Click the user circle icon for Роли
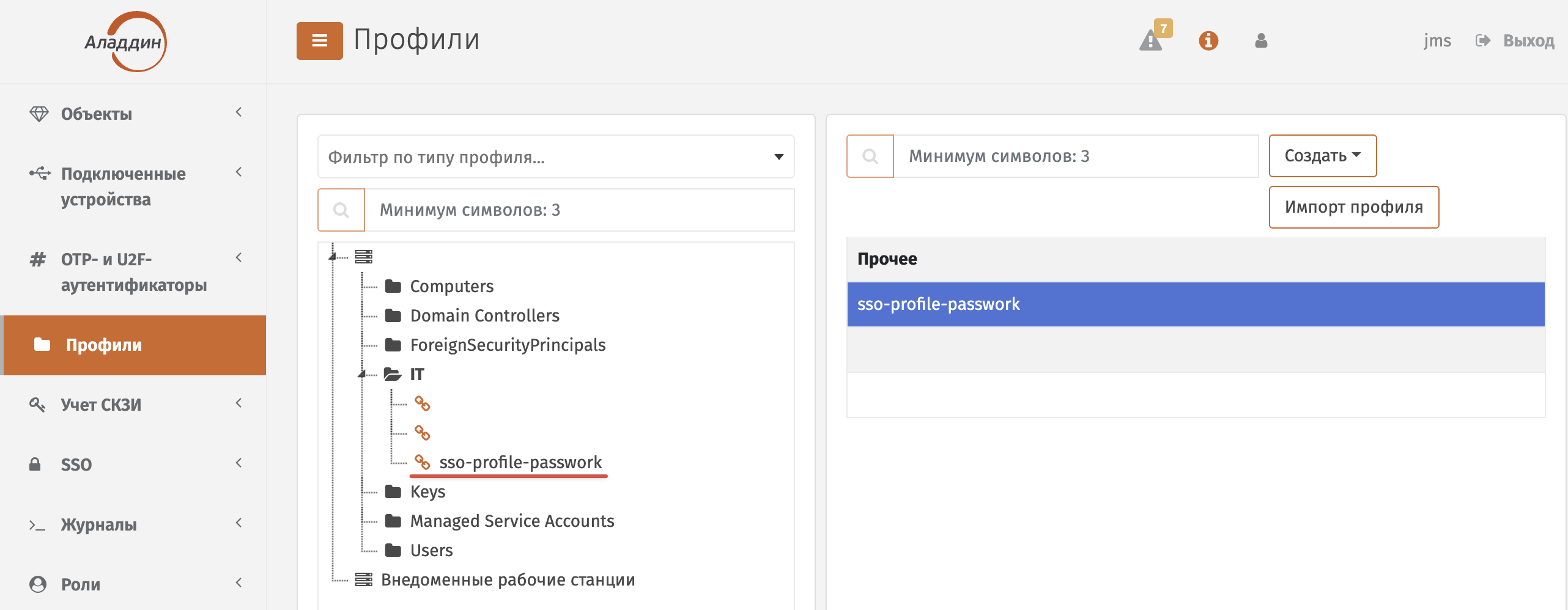The height and width of the screenshot is (610, 1568). pos(38,584)
